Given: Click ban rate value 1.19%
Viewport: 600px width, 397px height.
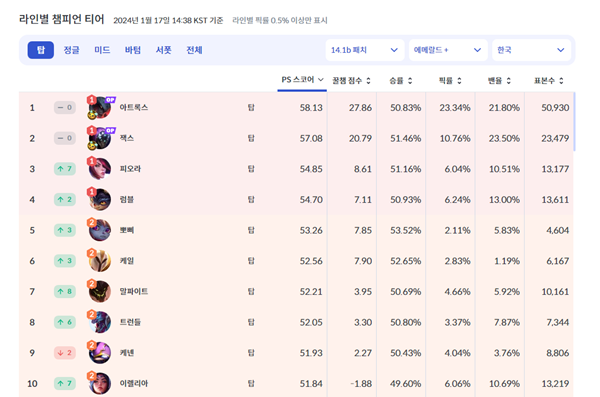Looking at the screenshot, I should coord(507,261).
